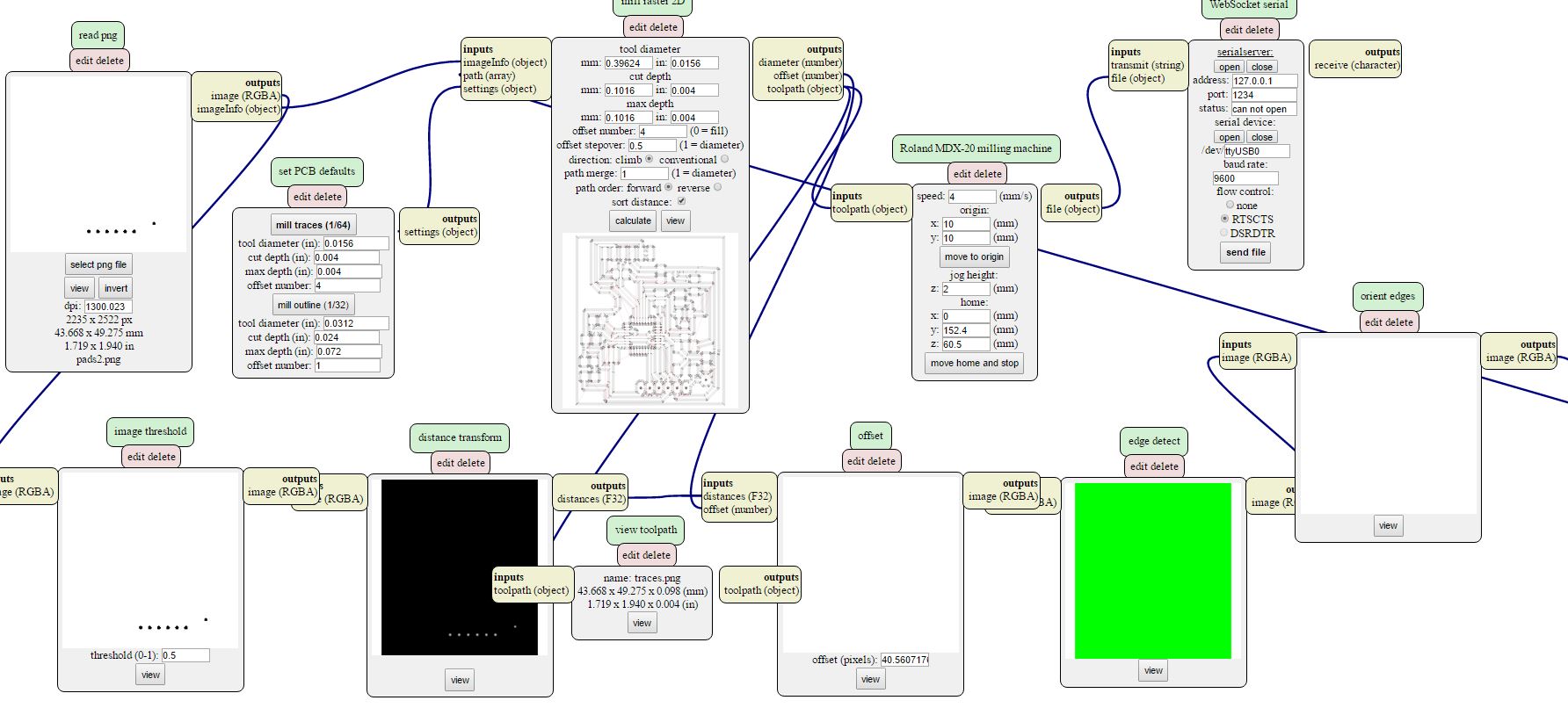Focus the baud rate field 9600
The width and height of the screenshot is (1568, 715).
1245,178
